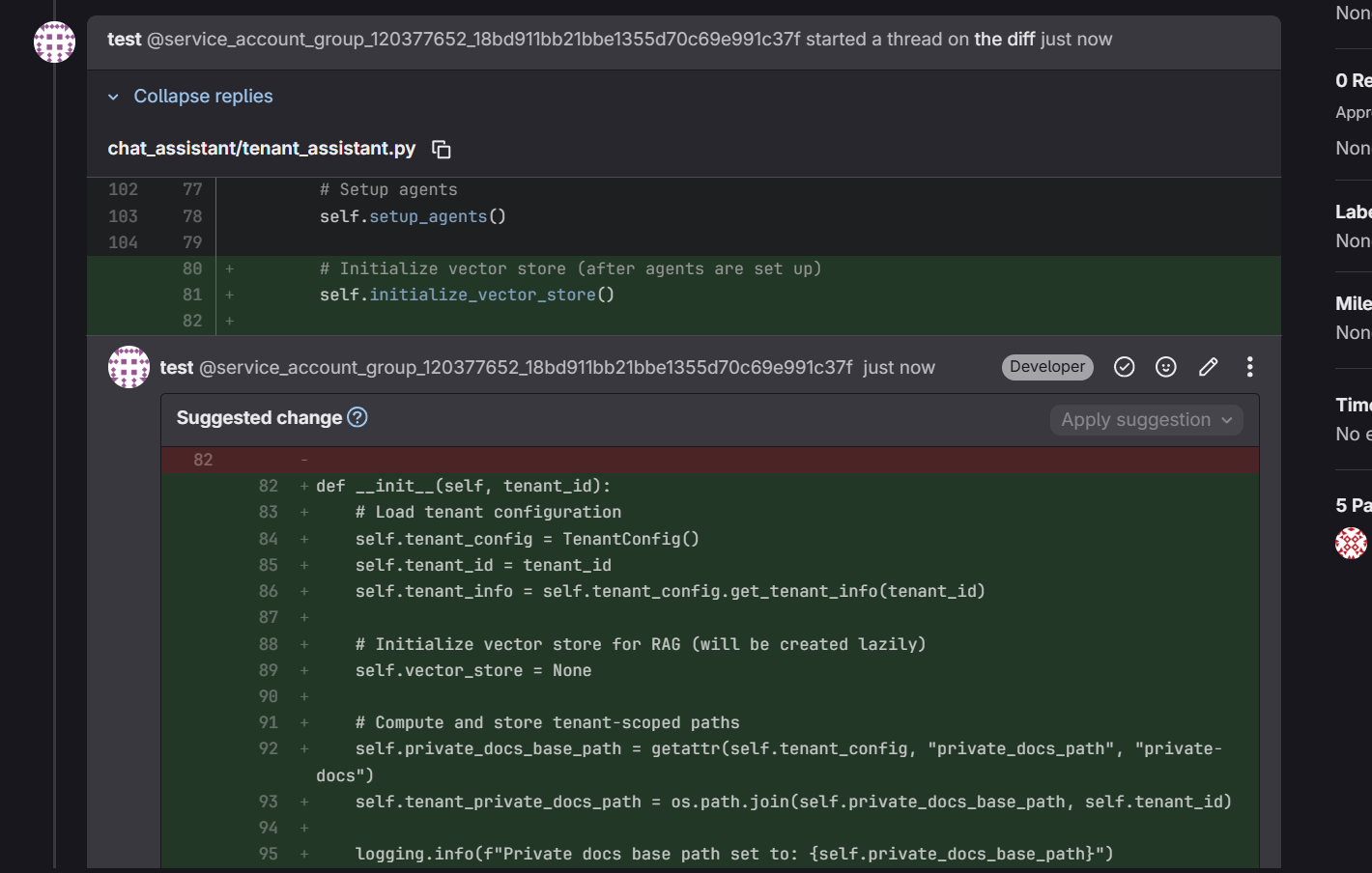Open the participant avatar in the sidebar

point(1351,543)
